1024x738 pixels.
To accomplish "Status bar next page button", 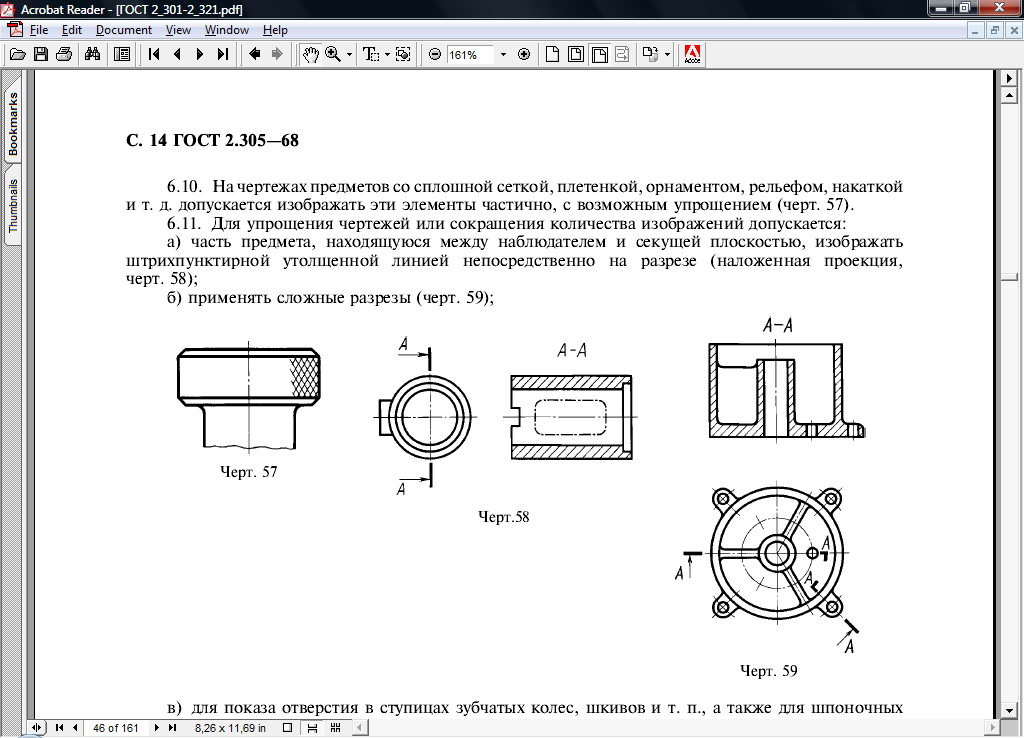I will 157,728.
